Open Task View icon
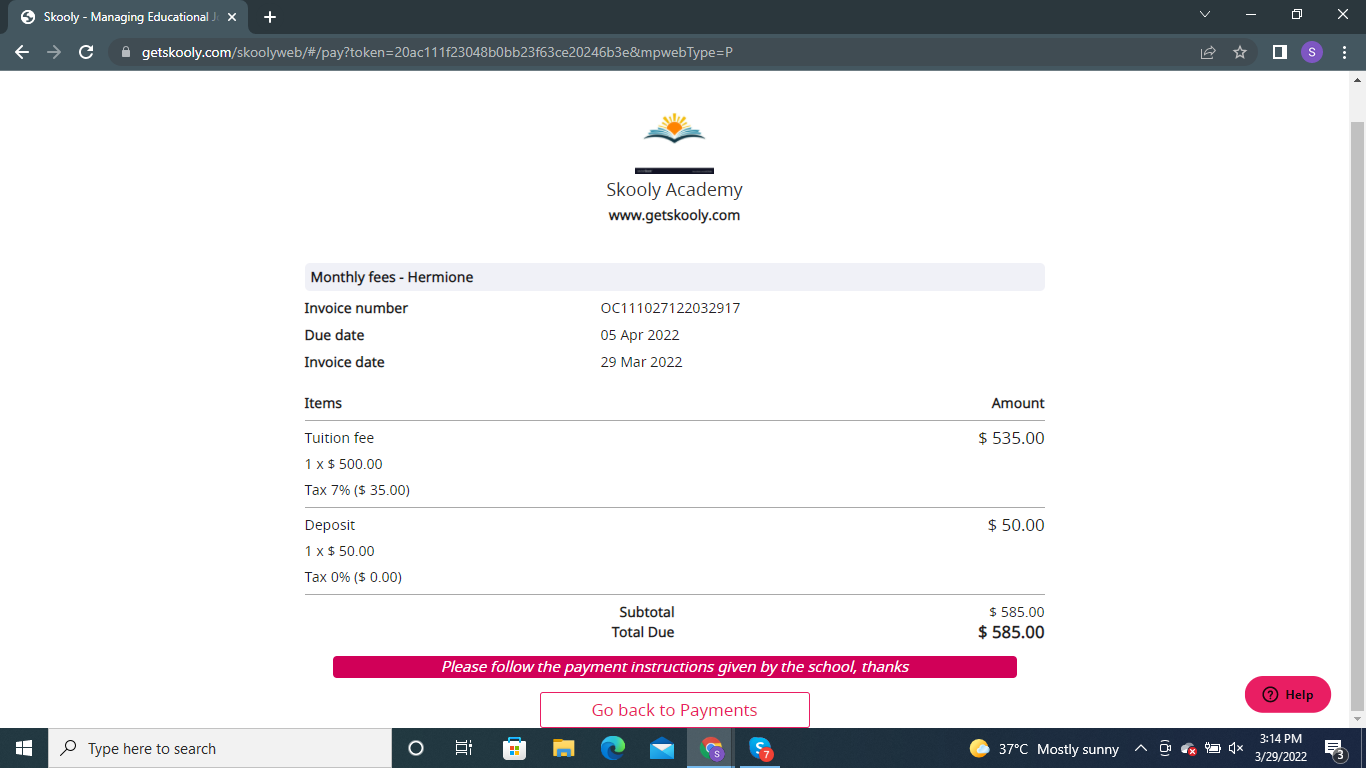This screenshot has height=768, width=1366. click(x=464, y=748)
